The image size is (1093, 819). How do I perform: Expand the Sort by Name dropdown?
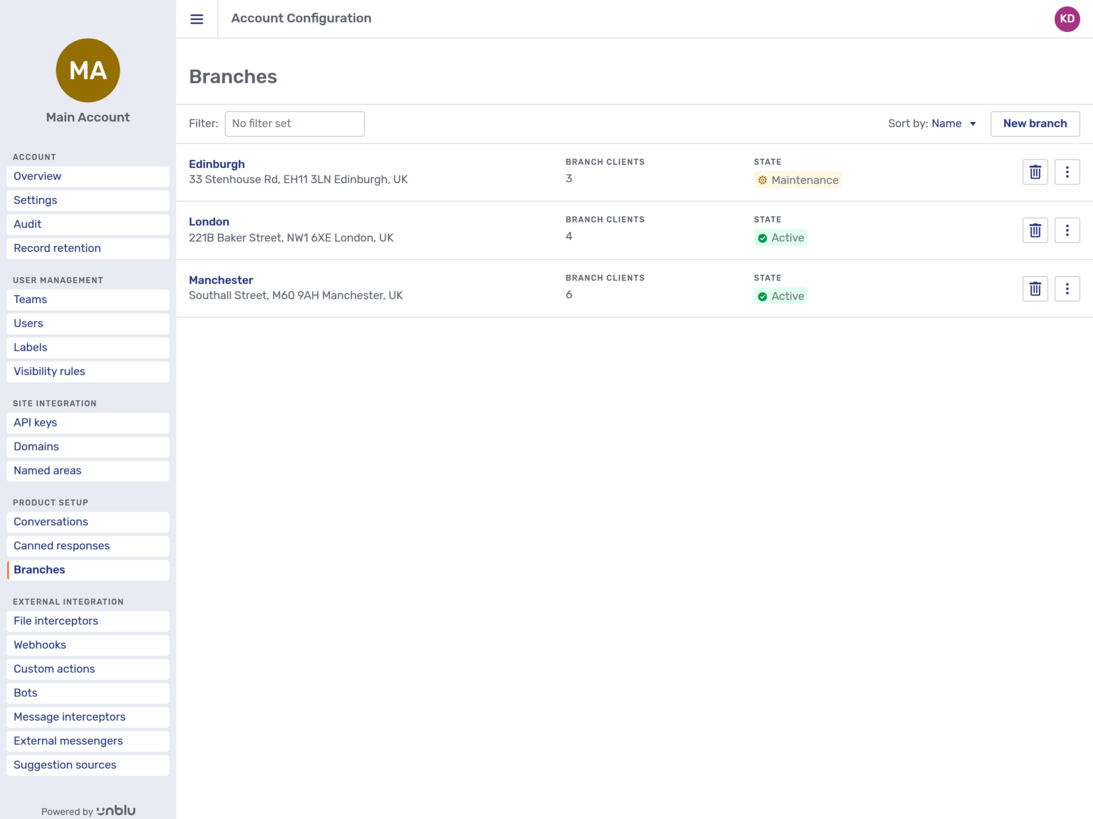[953, 124]
